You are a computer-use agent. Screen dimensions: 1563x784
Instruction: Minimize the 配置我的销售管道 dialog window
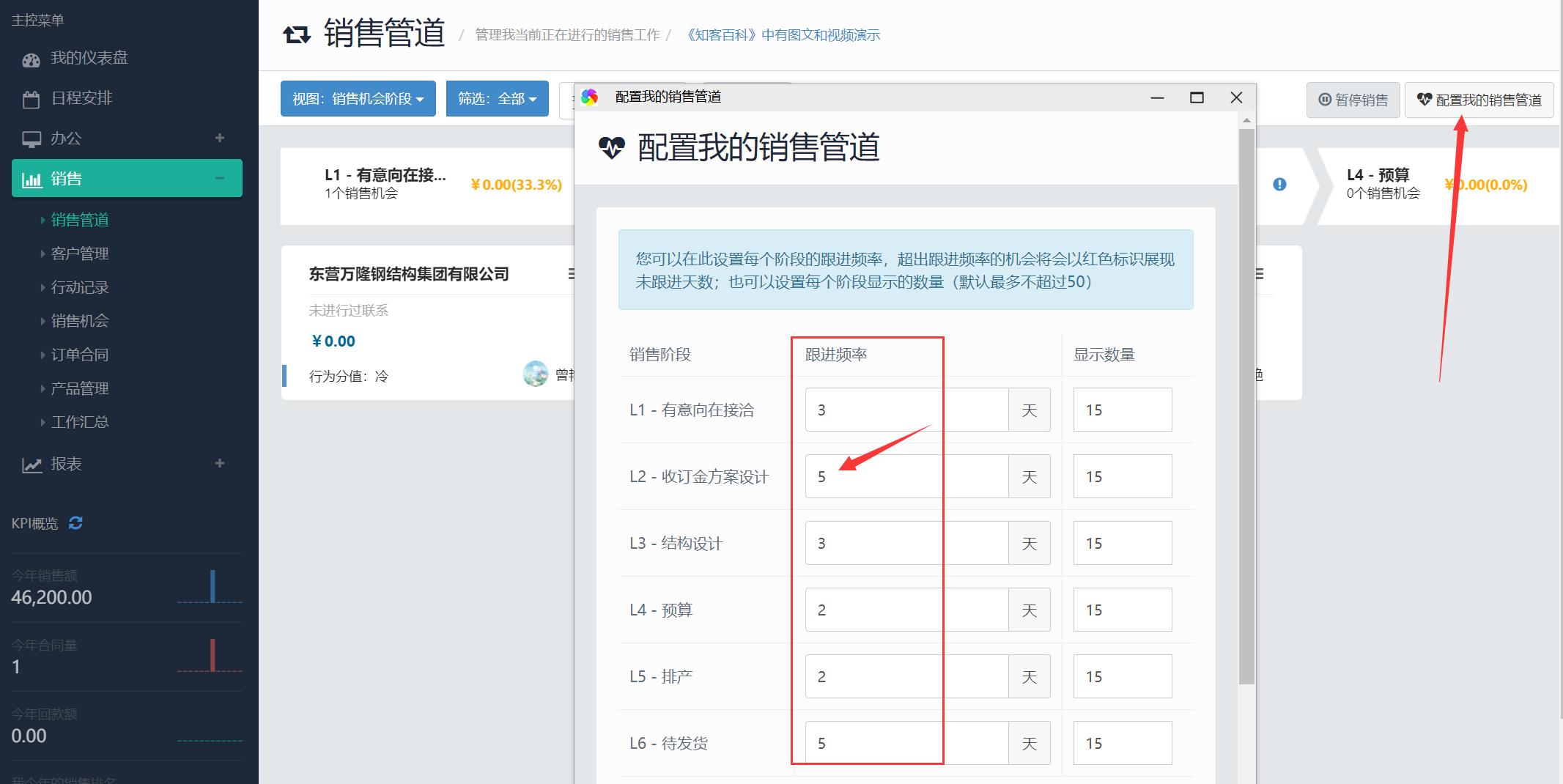(x=1157, y=97)
